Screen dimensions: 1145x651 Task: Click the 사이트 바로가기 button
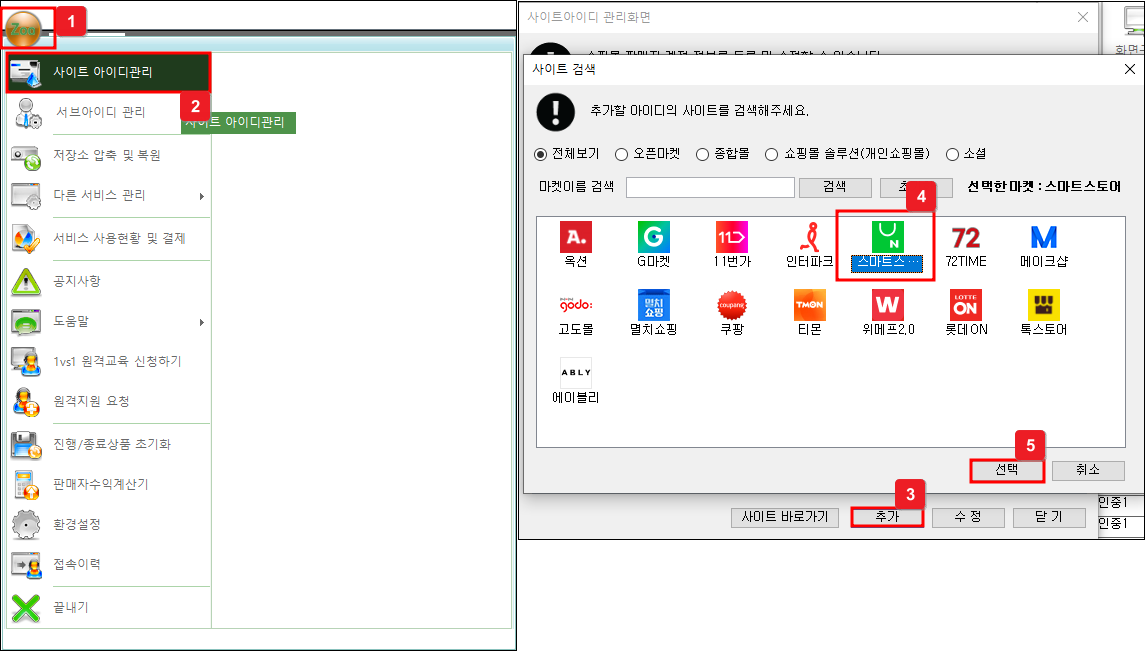(785, 517)
